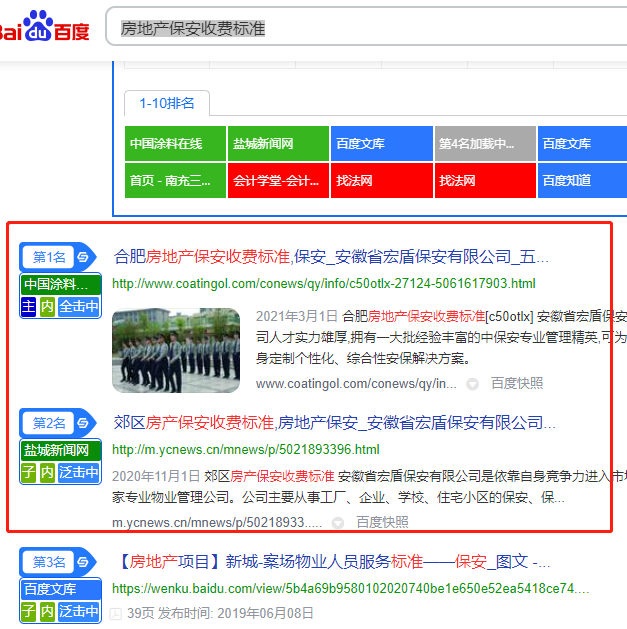Click the 中国涂料... site label under 第1名
627x629 pixels.
(x=61, y=284)
